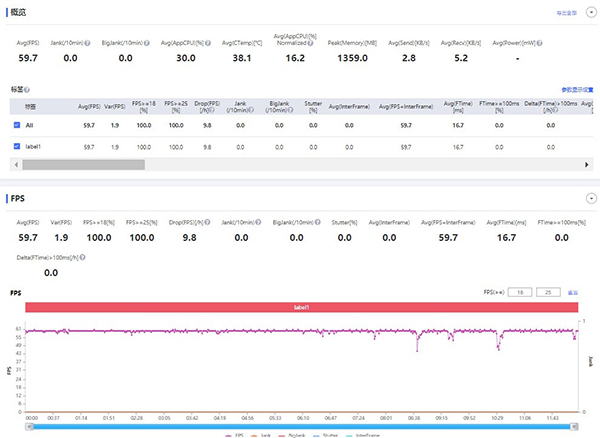Image resolution: width=600 pixels, height=438 pixels.
Task: Click the blue timeline range slider below chart
Action: click(301, 427)
